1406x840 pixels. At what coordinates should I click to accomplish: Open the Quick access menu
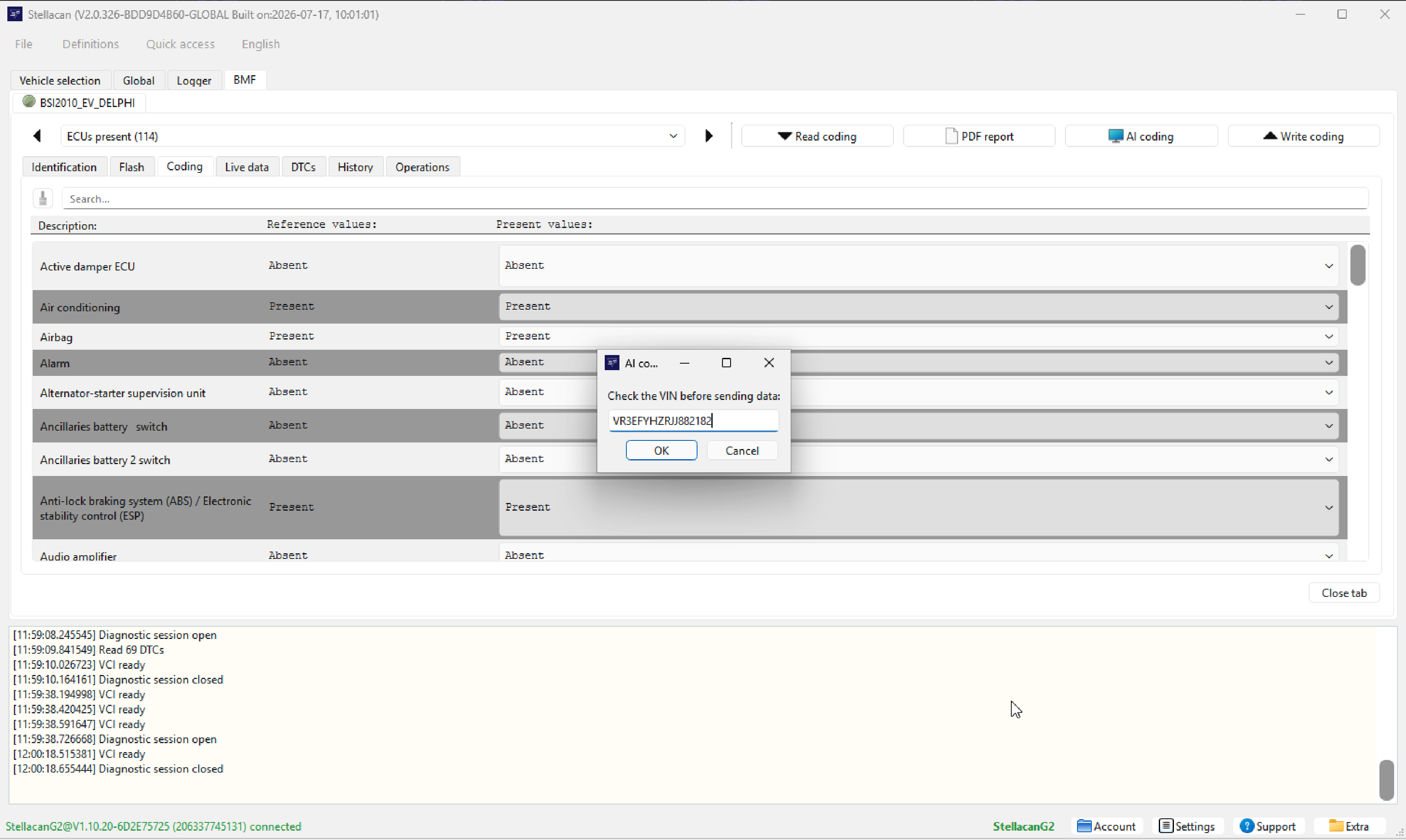click(181, 44)
